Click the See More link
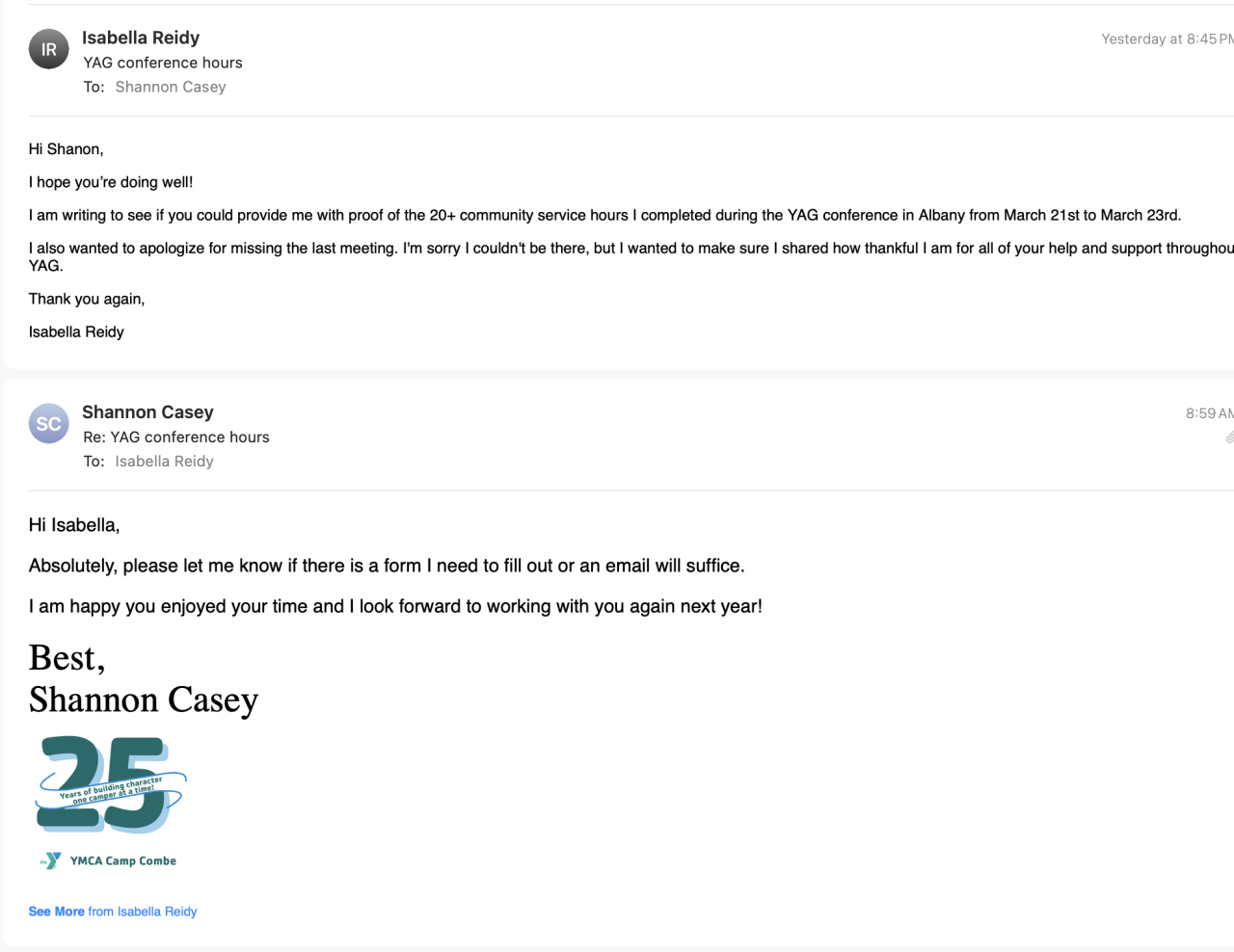Viewport: 1234px width, 952px height. pos(56,912)
